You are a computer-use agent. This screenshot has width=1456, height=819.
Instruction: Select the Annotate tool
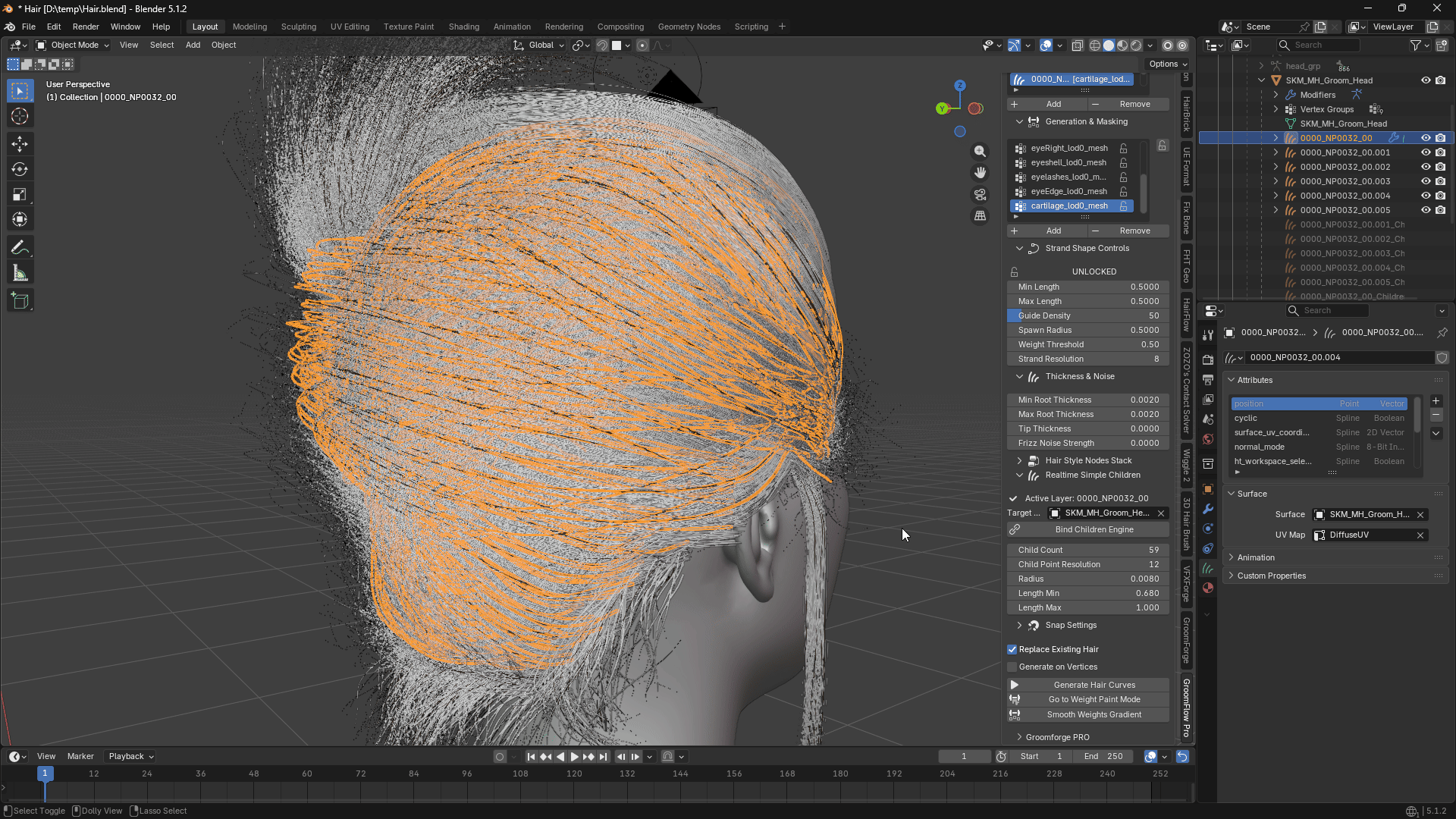[20, 248]
